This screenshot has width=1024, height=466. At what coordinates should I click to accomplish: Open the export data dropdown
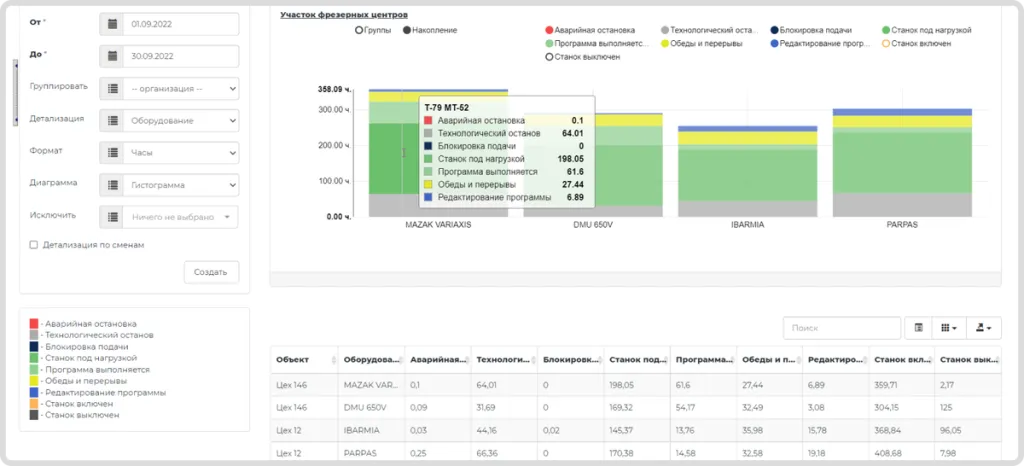coord(983,328)
